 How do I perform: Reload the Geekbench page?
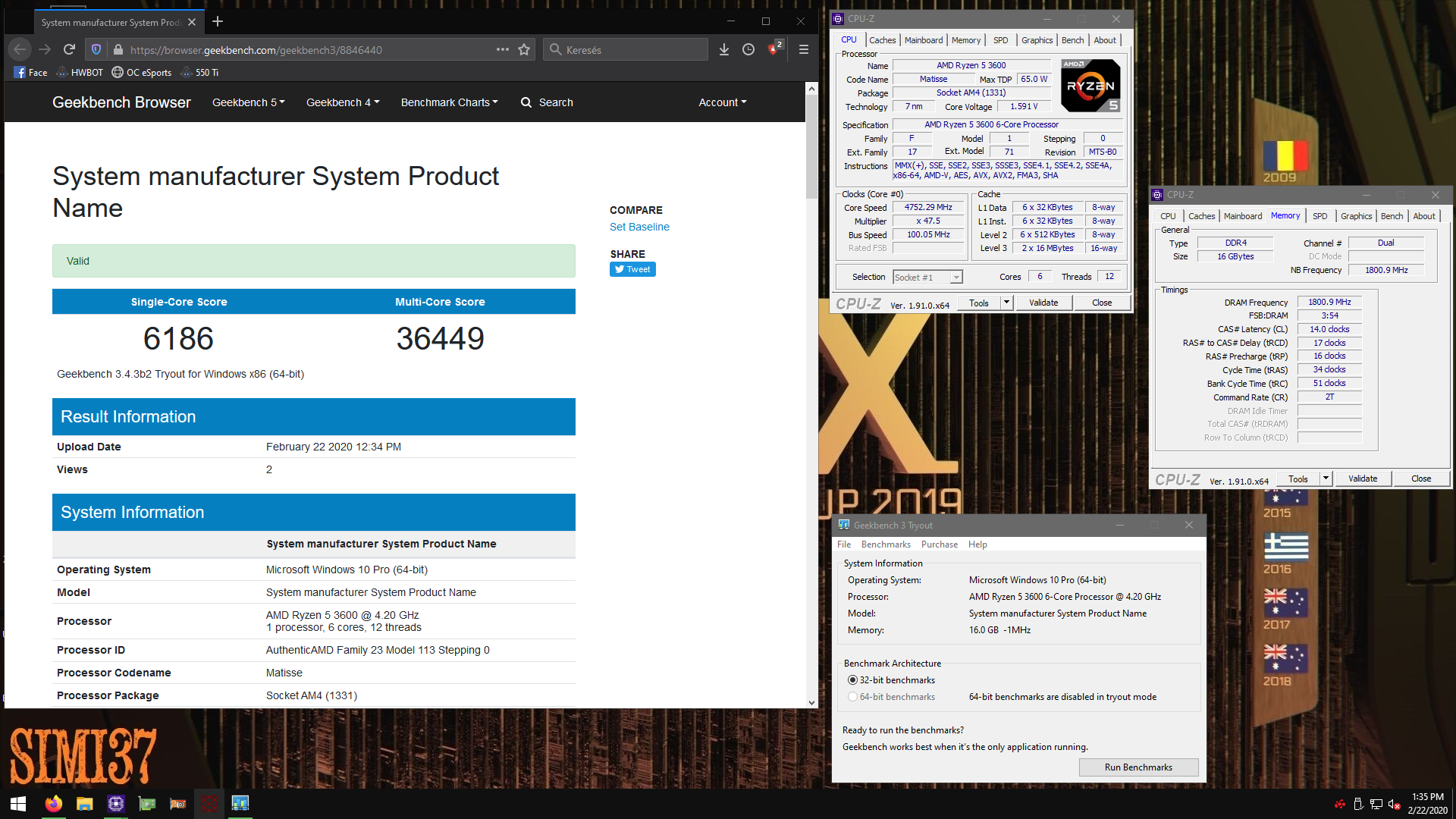(69, 49)
